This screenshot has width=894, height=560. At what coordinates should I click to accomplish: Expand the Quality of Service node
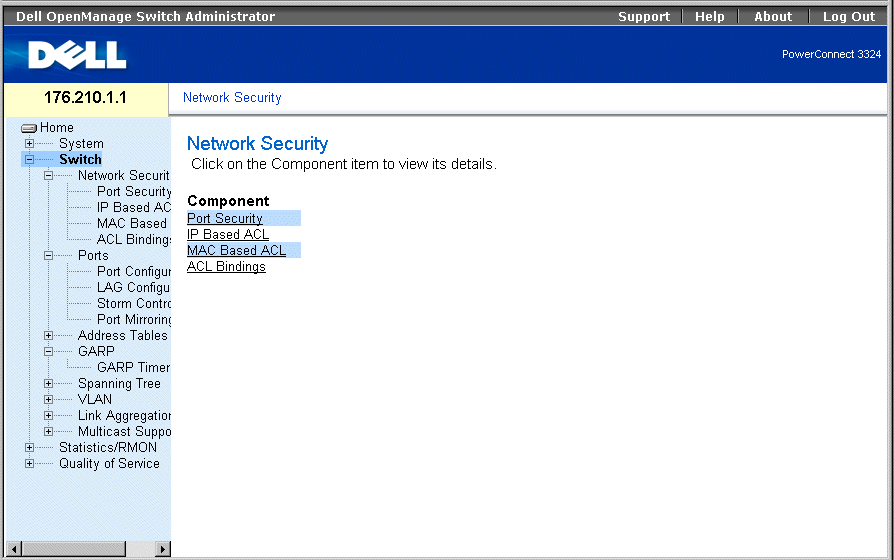(29, 463)
